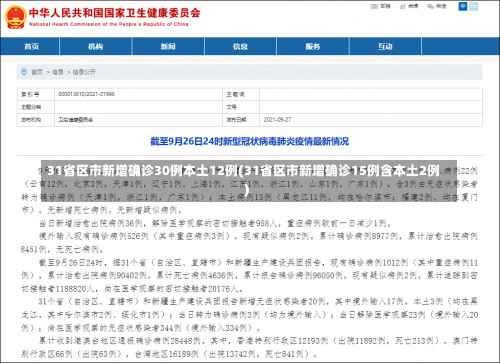Select the 卫生健康委员会 publisher cell

pos(76,120)
